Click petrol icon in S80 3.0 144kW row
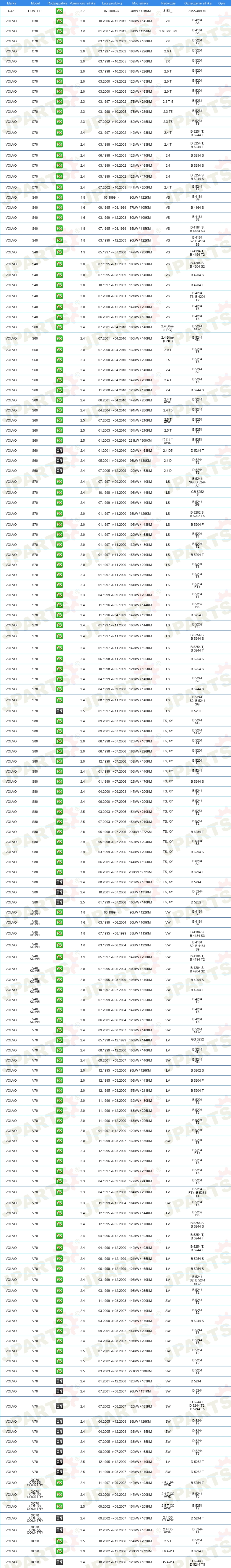 (59, 862)
